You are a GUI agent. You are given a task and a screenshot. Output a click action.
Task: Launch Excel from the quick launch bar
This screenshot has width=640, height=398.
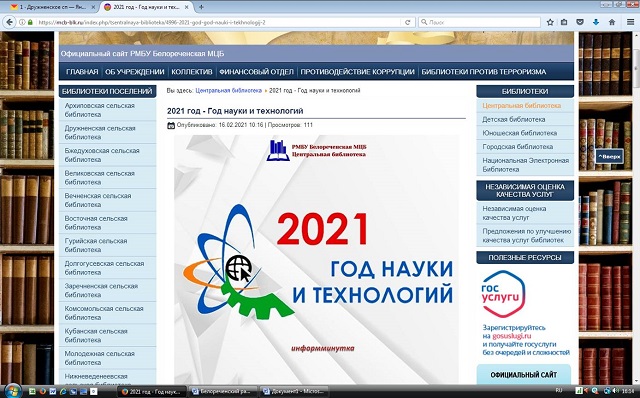pos(32,391)
